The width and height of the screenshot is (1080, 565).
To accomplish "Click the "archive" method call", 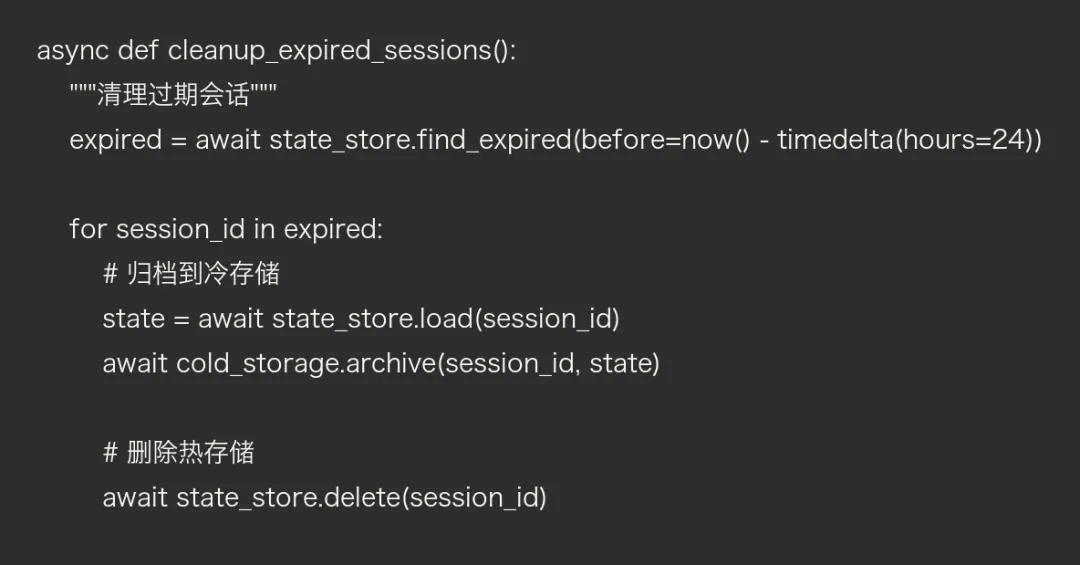I will tap(391, 364).
